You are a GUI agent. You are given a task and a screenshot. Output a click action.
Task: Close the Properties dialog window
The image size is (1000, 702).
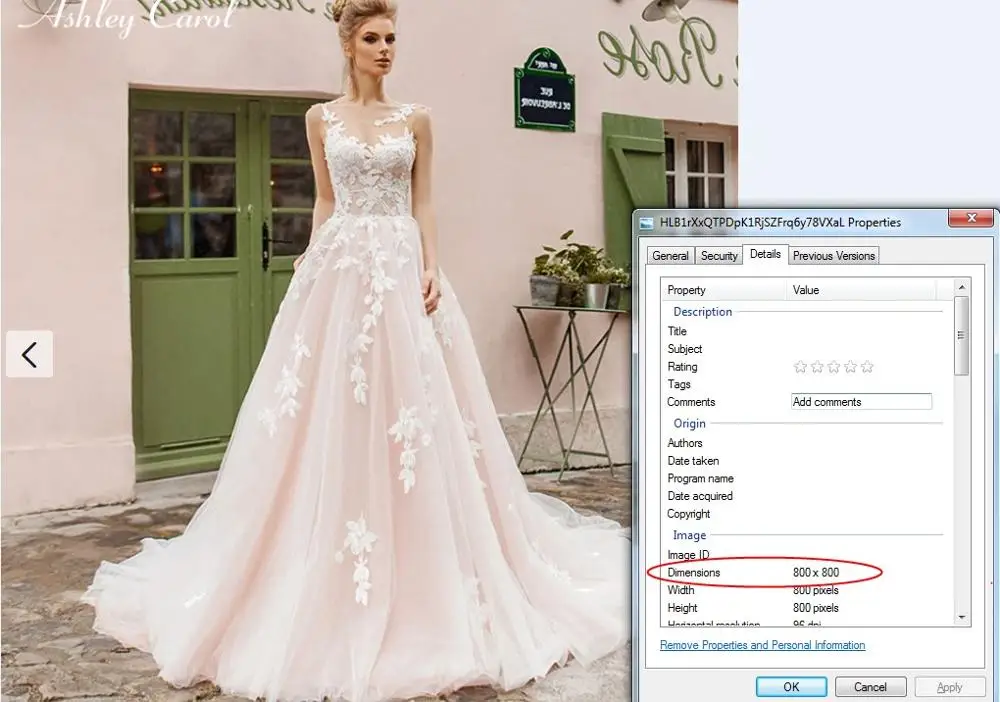click(x=971, y=218)
